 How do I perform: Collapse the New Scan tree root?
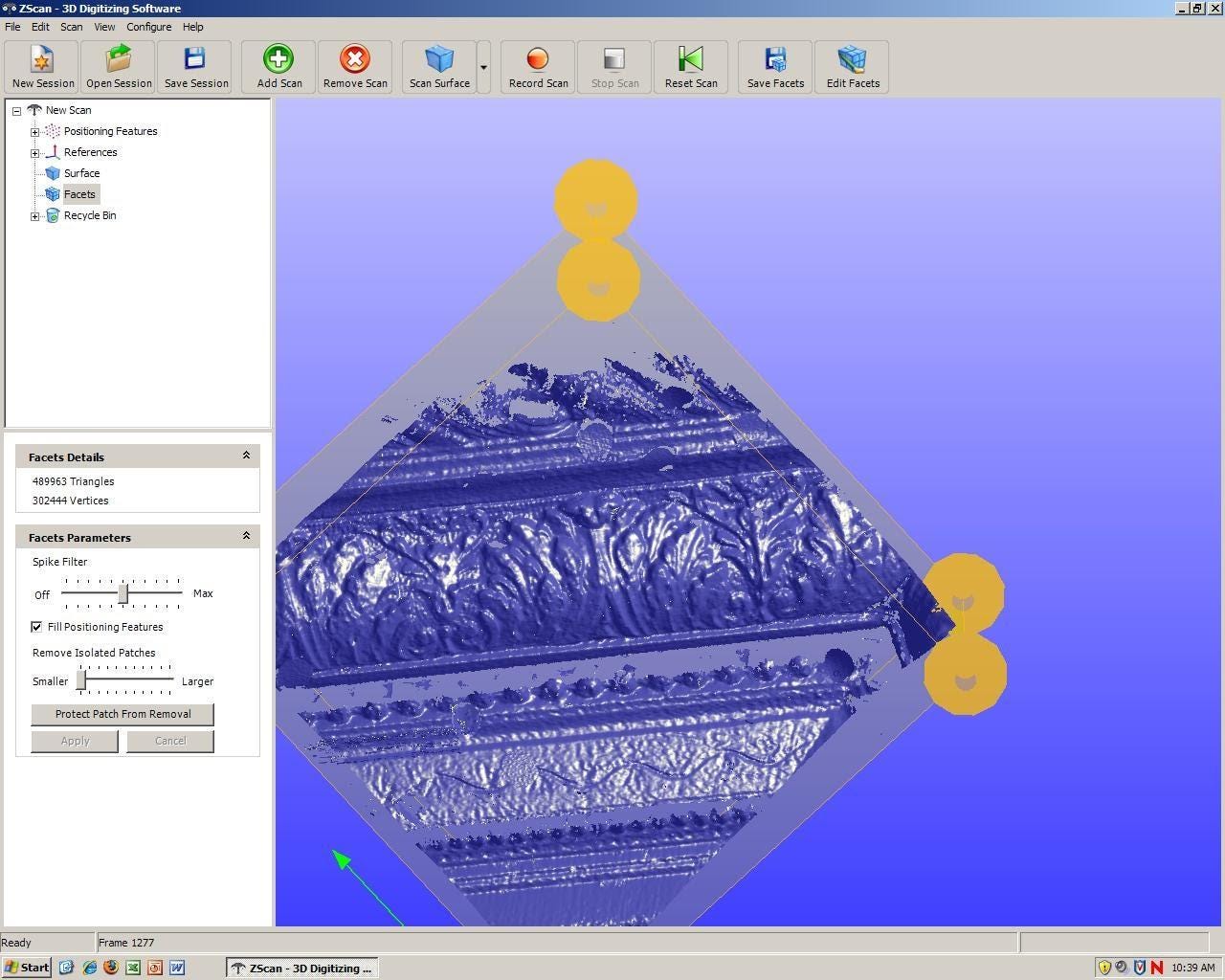click(x=16, y=110)
